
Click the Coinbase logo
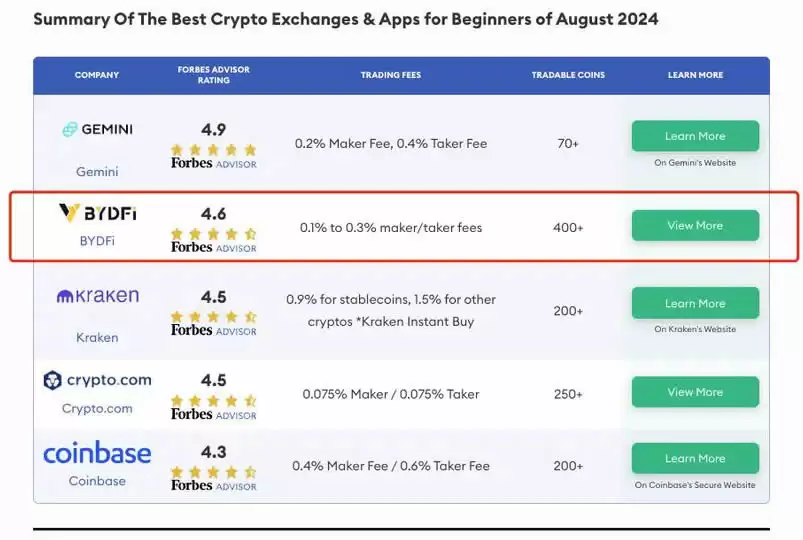click(97, 454)
